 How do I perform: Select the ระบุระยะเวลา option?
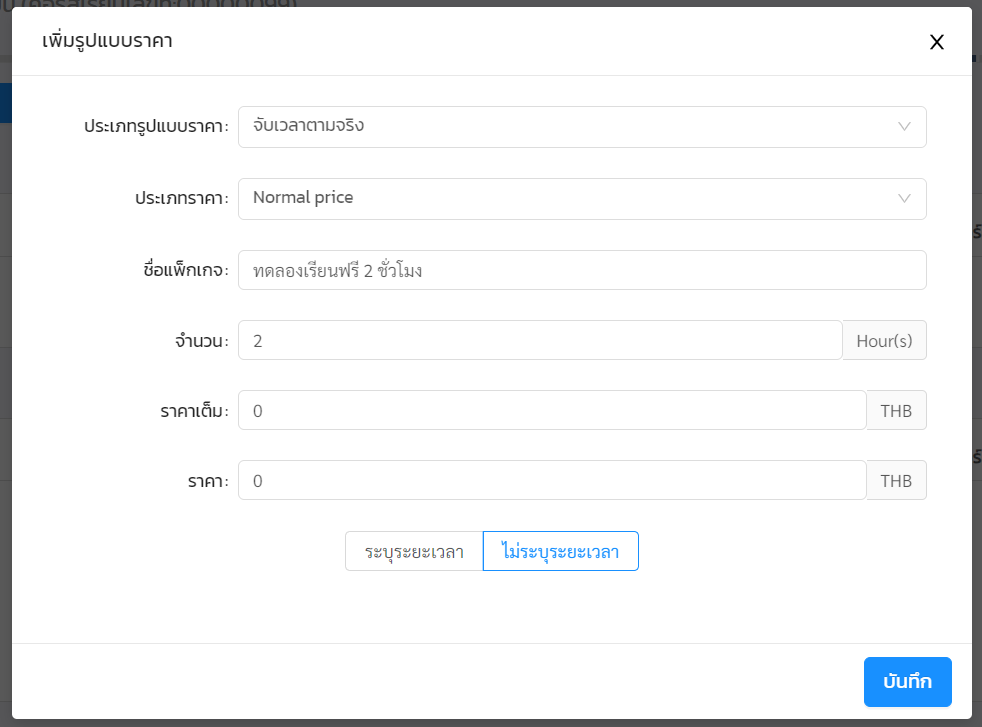[414, 551]
